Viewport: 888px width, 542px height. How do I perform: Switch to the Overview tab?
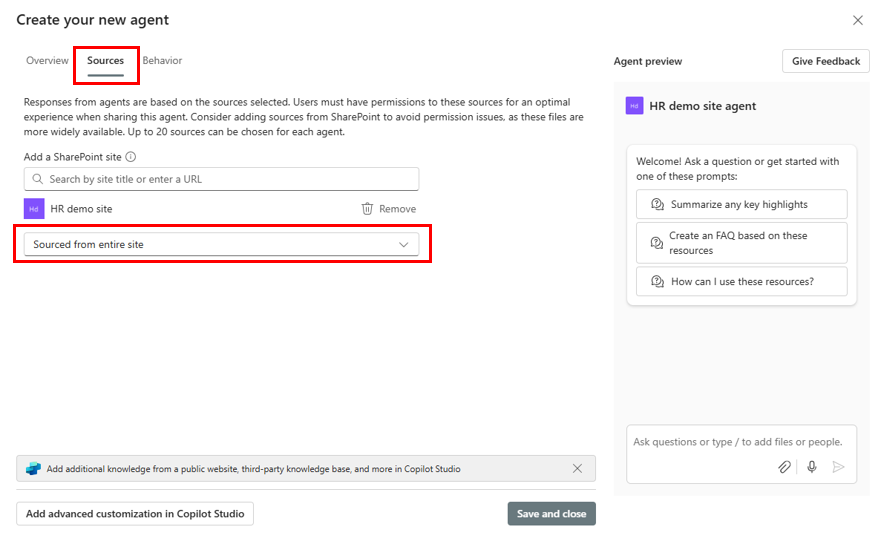pyautogui.click(x=47, y=61)
